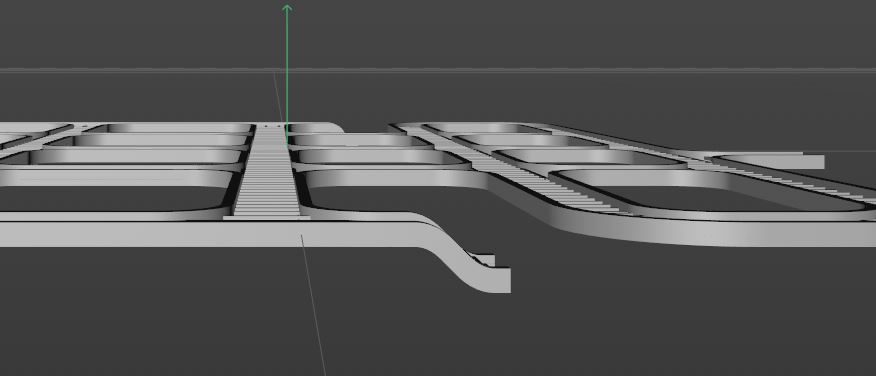
Task: Select small stepped piece behind curved tail
Action: coord(482,260)
